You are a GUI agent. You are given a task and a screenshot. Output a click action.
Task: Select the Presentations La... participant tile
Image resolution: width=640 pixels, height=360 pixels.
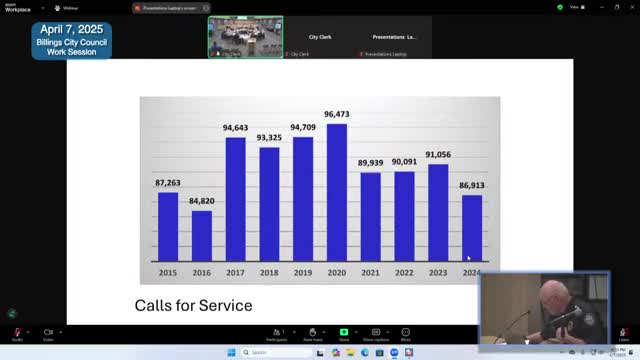point(394,37)
